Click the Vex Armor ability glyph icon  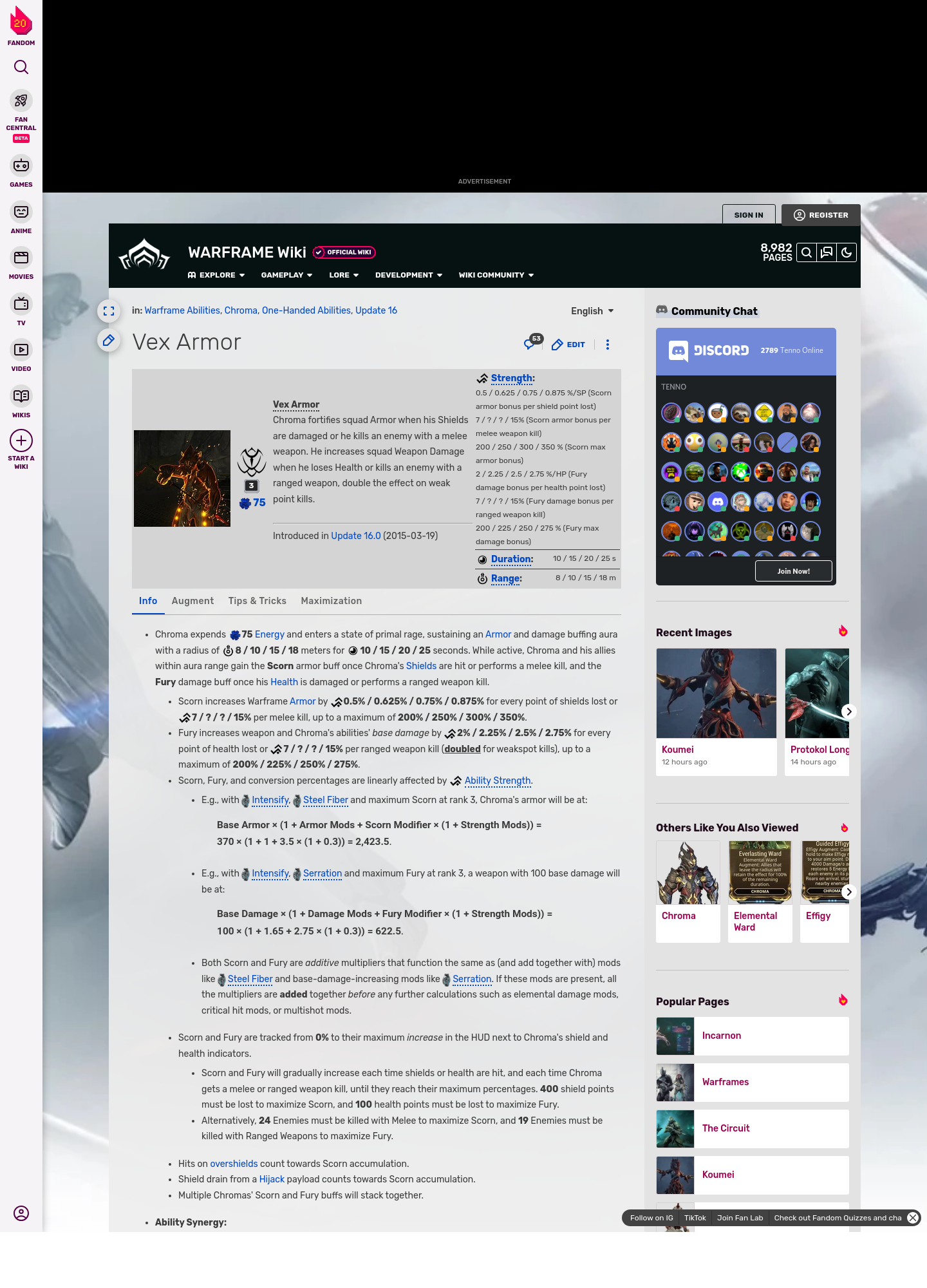[252, 462]
